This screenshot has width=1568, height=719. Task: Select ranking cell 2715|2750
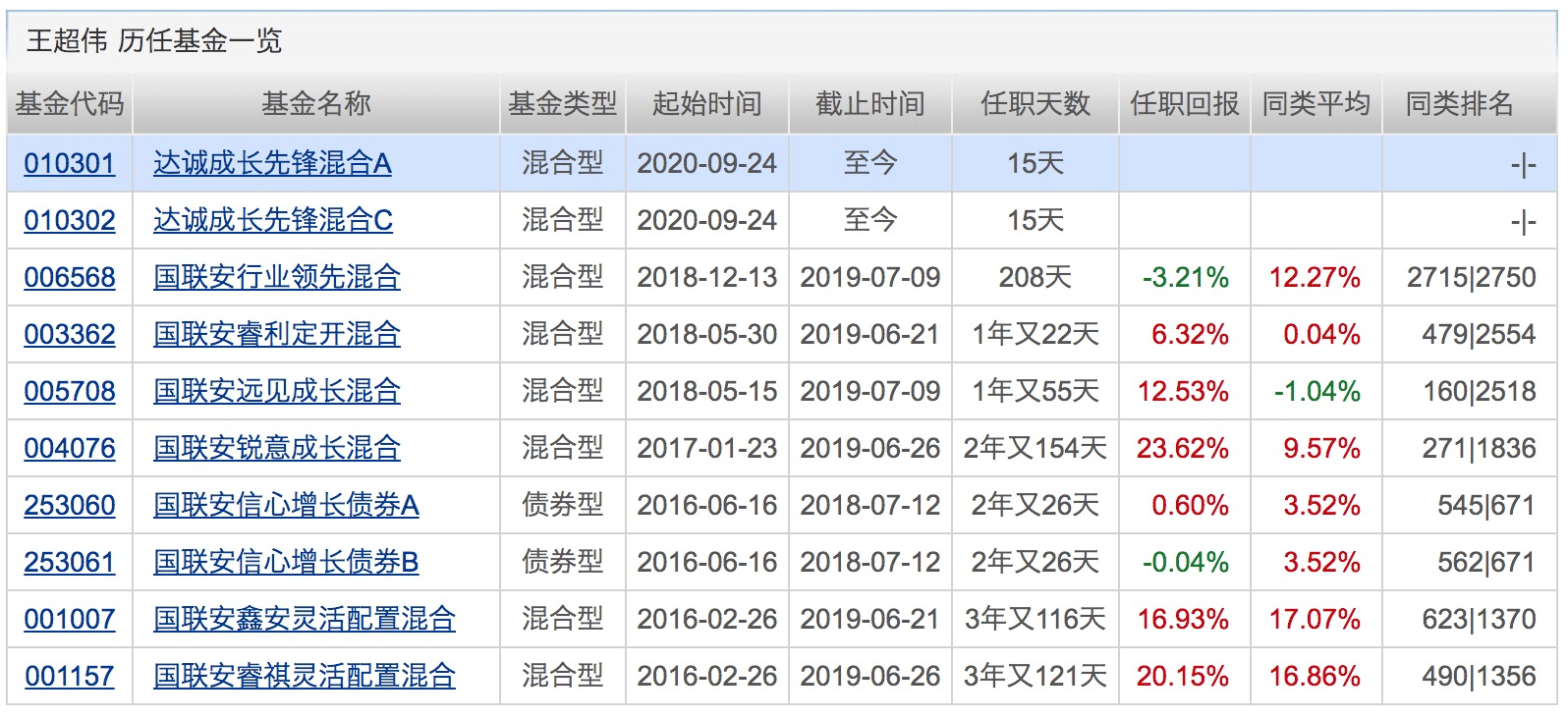point(1471,277)
